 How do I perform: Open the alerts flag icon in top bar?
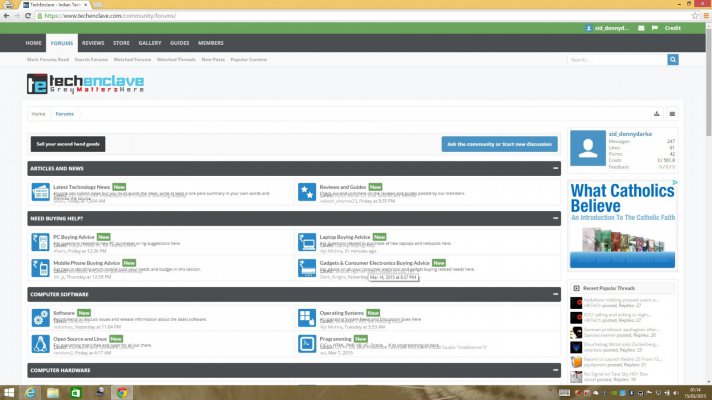[655, 28]
